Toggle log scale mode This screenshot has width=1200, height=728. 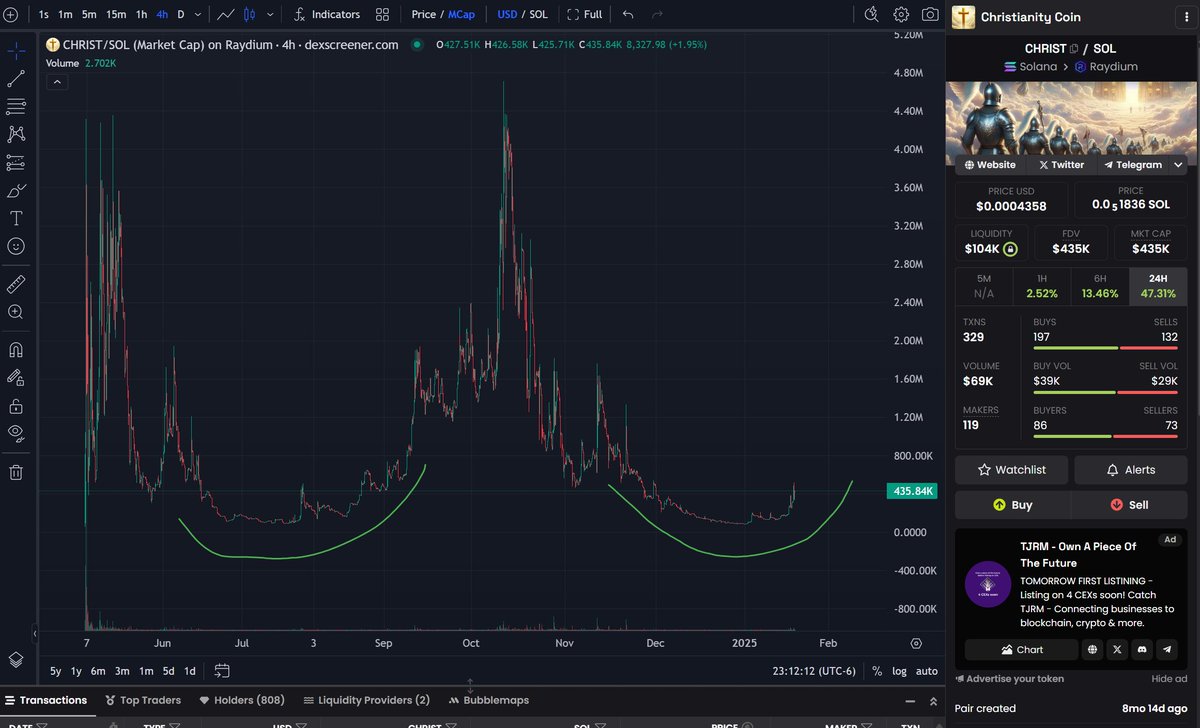click(899, 671)
